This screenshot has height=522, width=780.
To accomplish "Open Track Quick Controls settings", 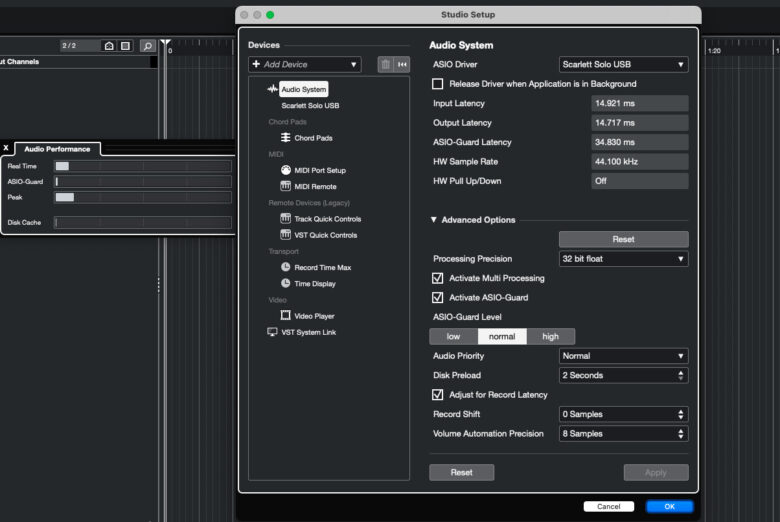I will [x=327, y=219].
